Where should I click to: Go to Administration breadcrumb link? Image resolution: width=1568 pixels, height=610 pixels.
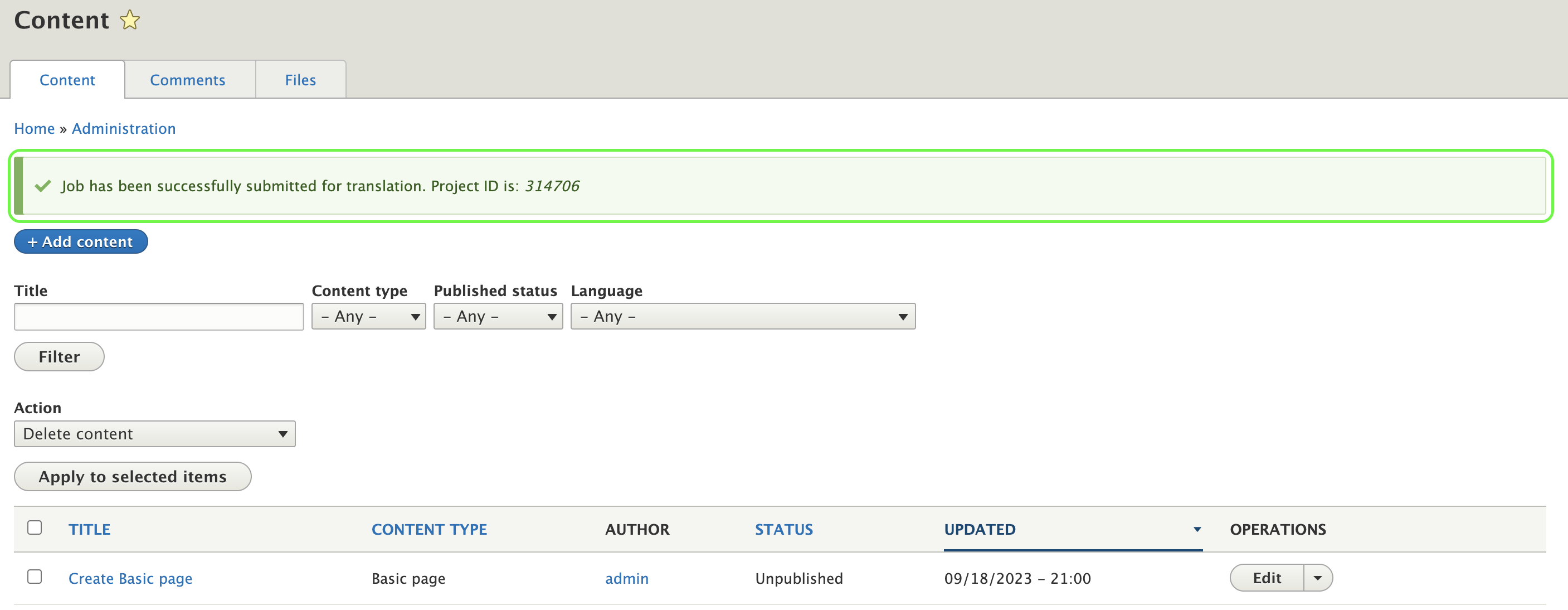pyautogui.click(x=124, y=129)
